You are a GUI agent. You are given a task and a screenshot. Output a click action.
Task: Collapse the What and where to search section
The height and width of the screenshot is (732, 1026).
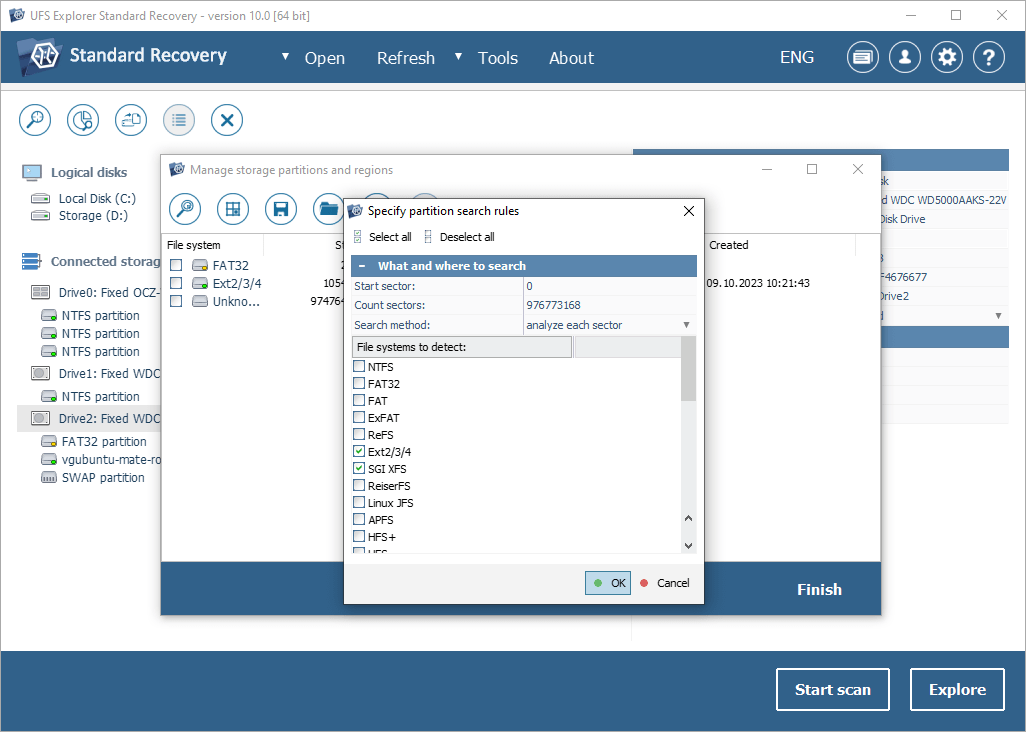click(x=362, y=266)
